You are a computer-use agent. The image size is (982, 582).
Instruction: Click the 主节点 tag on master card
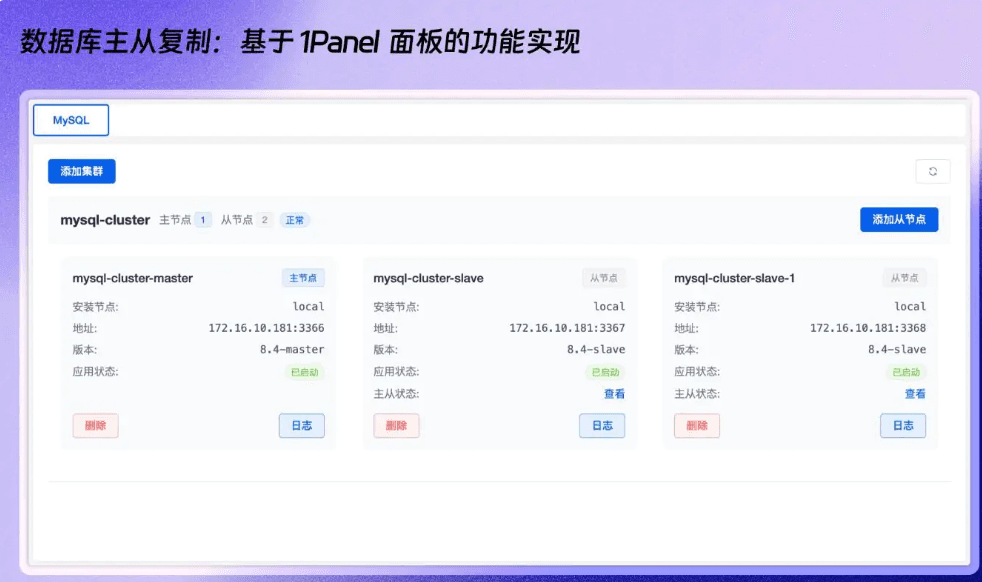[x=303, y=278]
